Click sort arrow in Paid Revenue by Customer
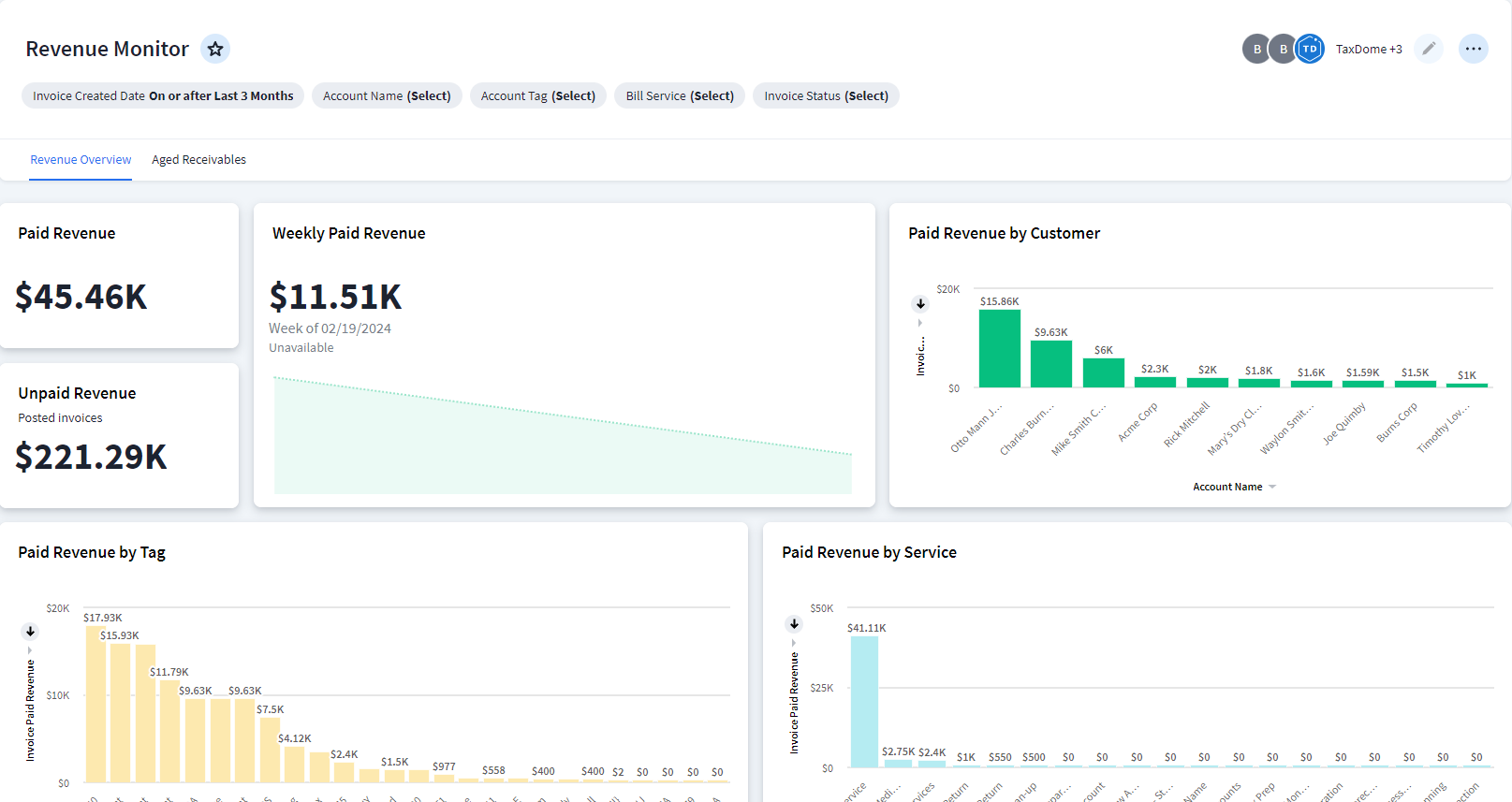Image resolution: width=1512 pixels, height=802 pixels. click(x=920, y=303)
